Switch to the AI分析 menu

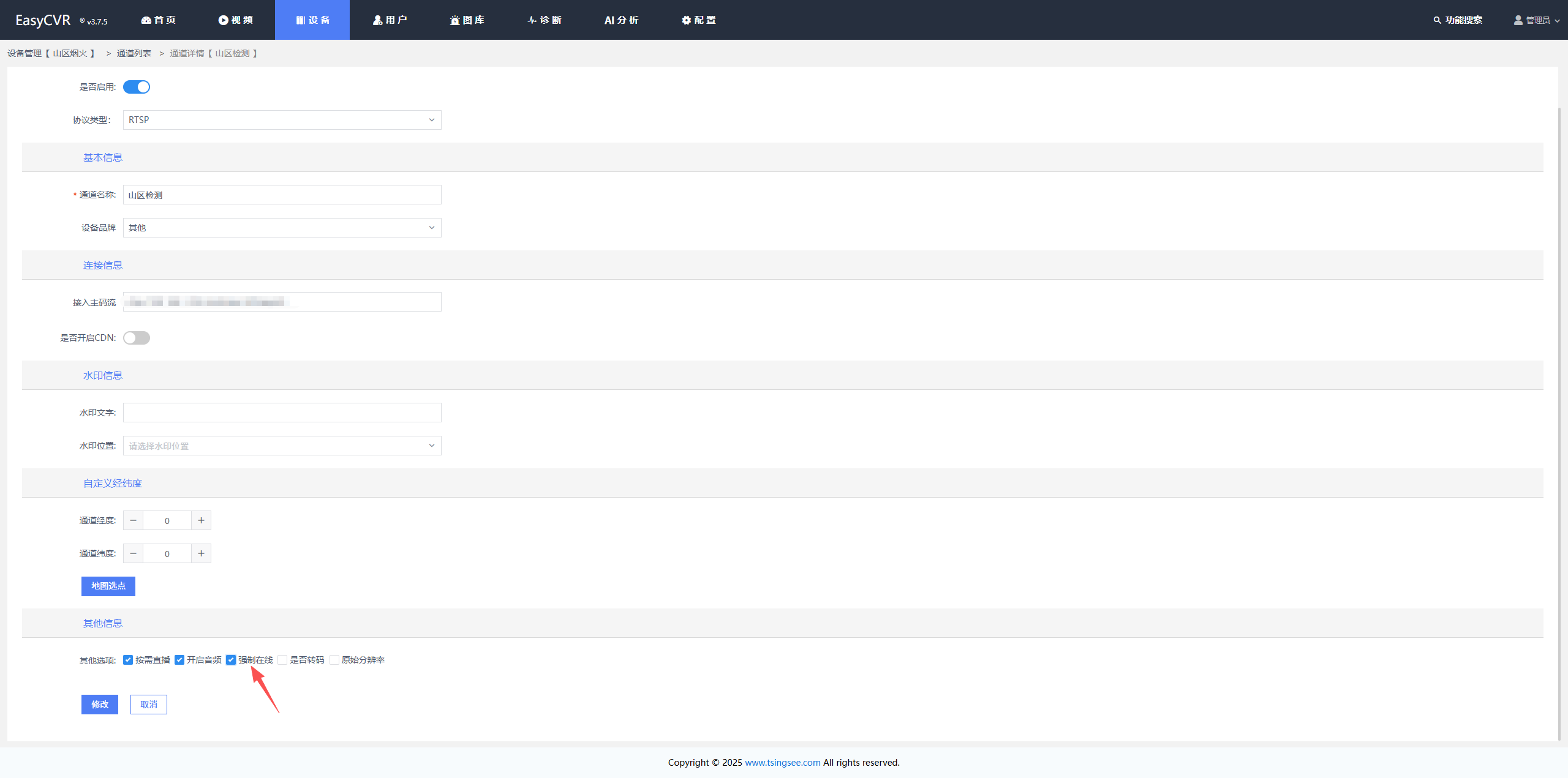[x=621, y=20]
